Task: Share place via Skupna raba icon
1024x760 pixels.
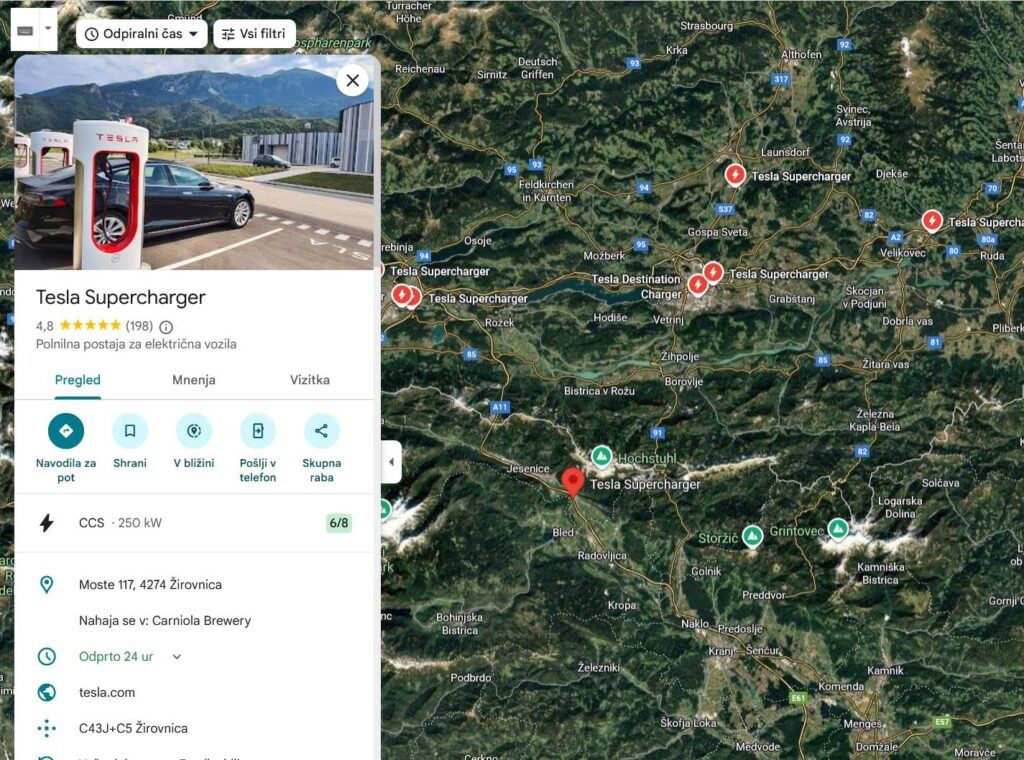Action: (x=321, y=431)
